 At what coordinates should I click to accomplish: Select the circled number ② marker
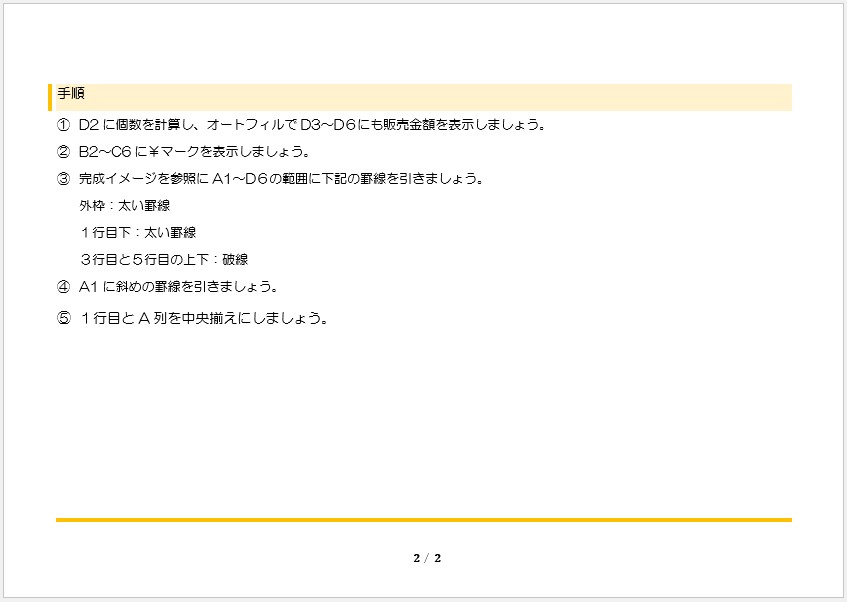[64, 152]
